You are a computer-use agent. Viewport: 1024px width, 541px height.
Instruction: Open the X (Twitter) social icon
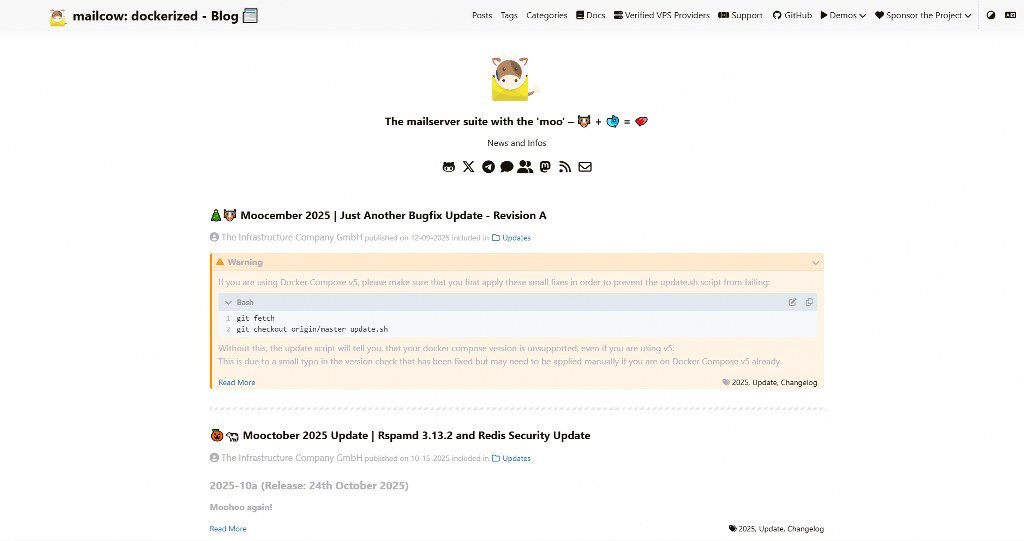[468, 167]
